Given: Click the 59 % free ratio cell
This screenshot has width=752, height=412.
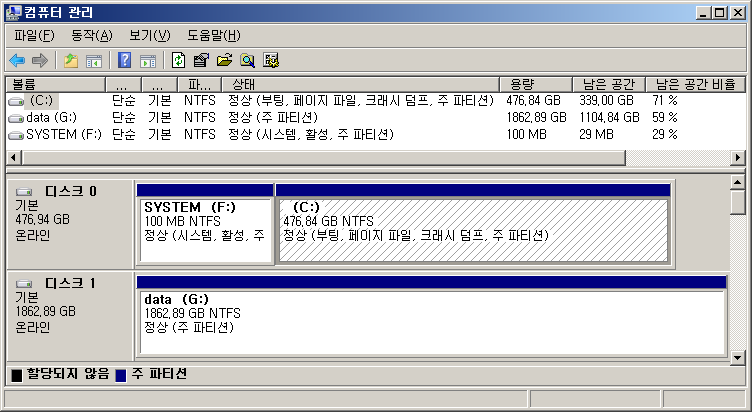Looking at the screenshot, I should point(665,118).
